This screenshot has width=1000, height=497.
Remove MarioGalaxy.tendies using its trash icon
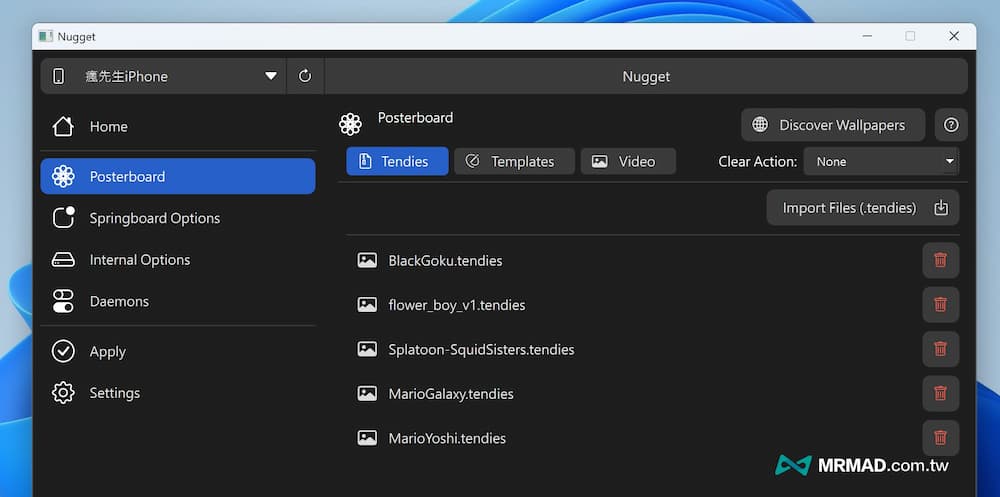click(940, 394)
